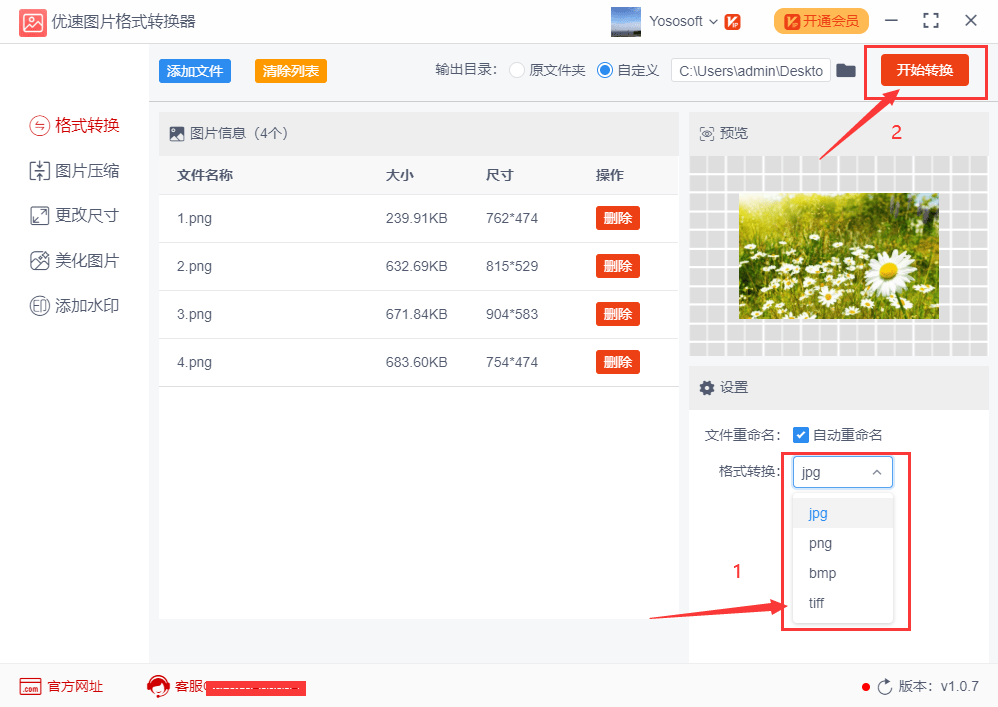Visit the 官方网址 official website link
Screen dimensions: 998x707
click(60, 686)
